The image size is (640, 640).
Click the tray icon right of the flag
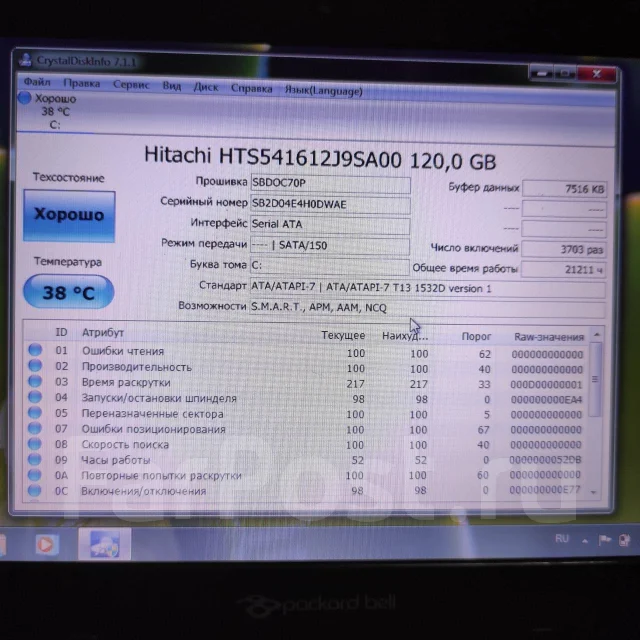point(624,541)
